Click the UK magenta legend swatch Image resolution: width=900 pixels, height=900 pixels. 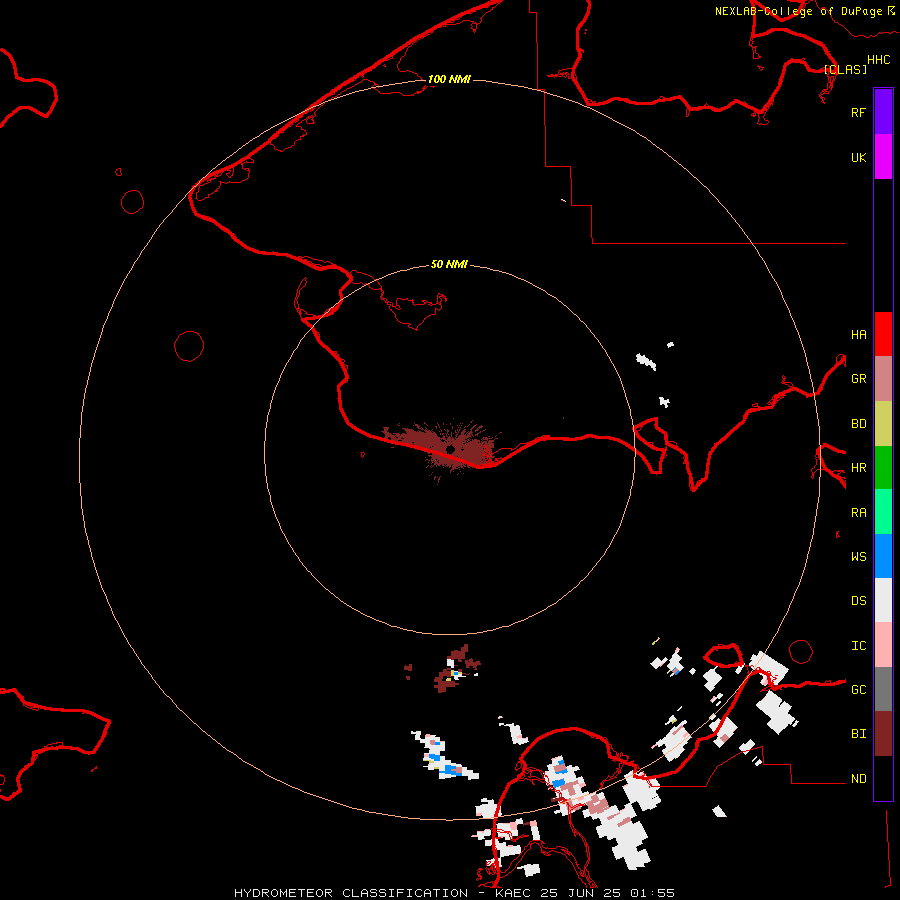coord(883,157)
